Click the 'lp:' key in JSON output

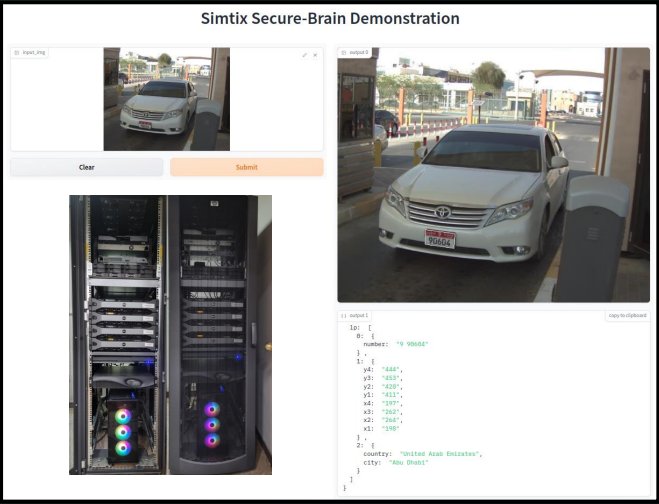coord(355,327)
